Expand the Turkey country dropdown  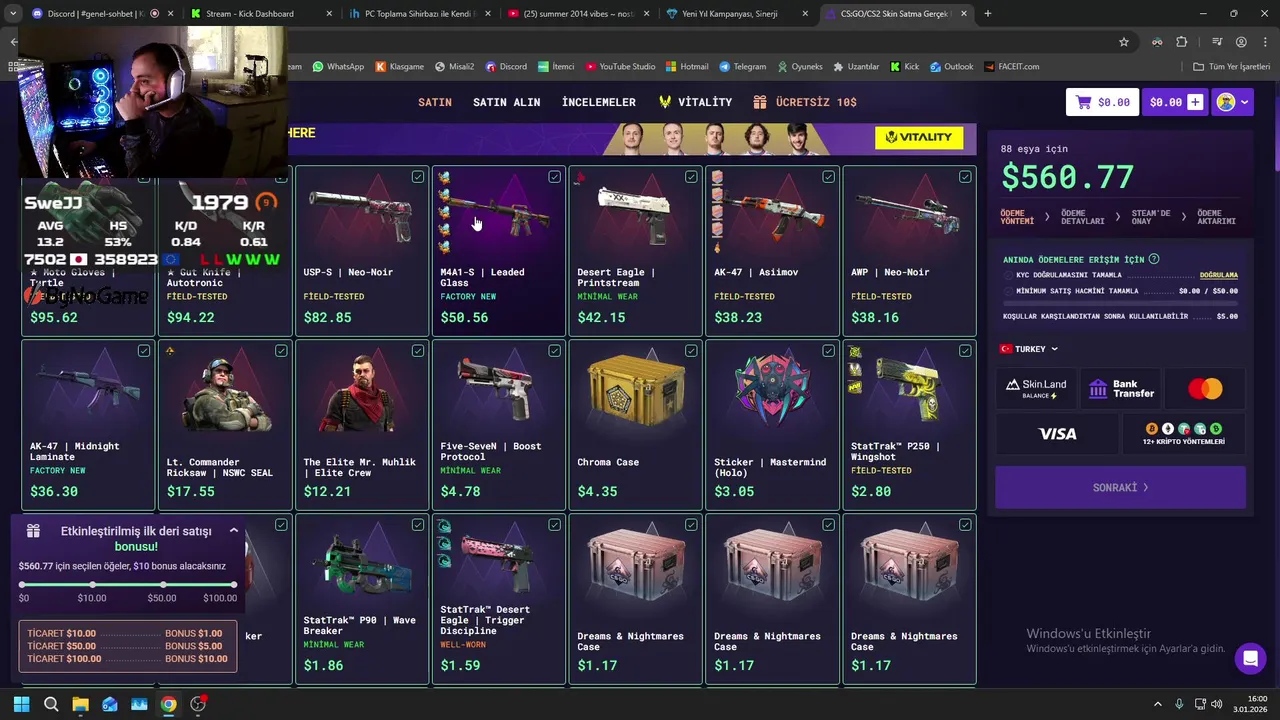(x=1029, y=349)
